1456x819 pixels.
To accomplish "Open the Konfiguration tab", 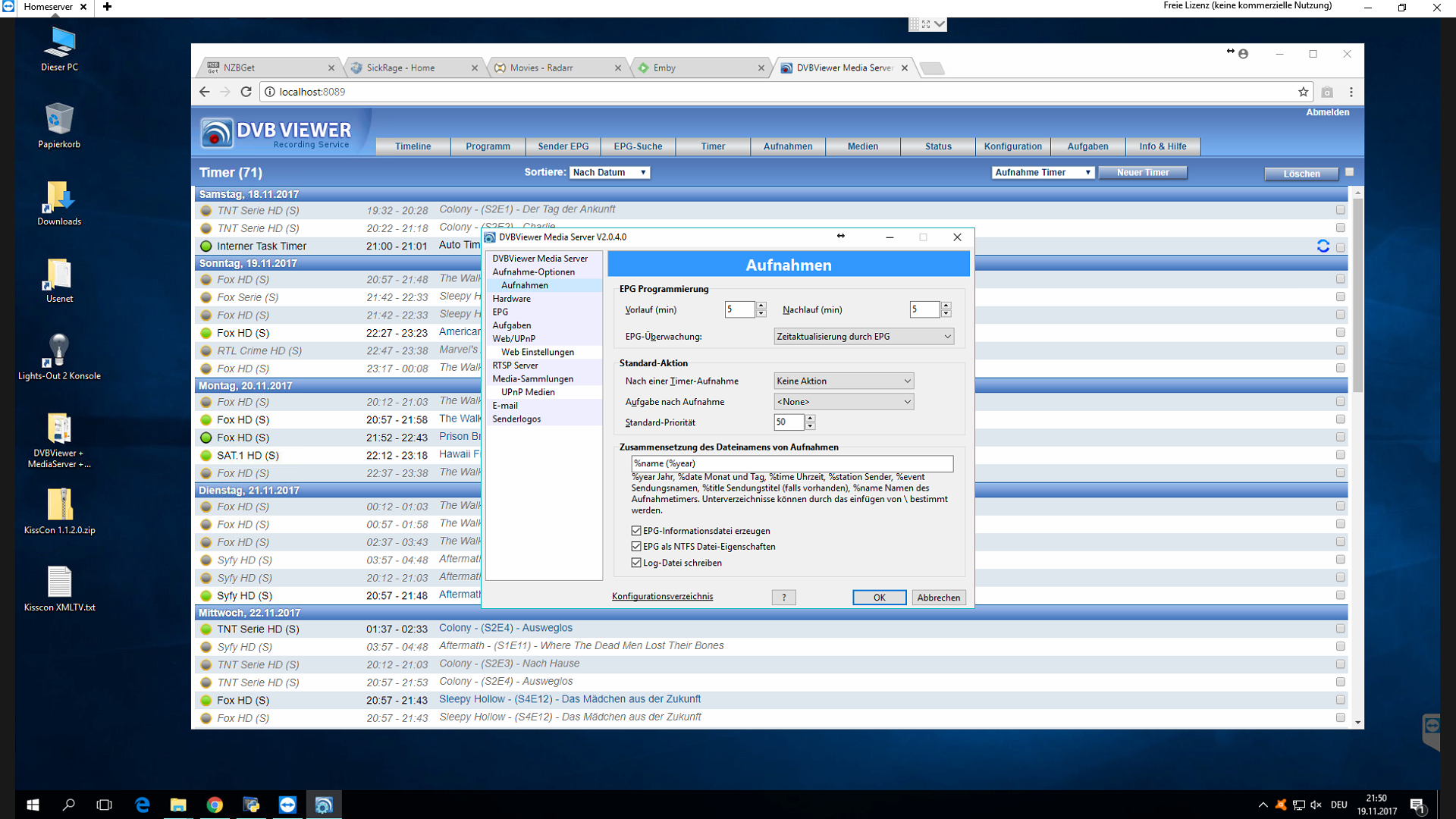I will point(1013,146).
